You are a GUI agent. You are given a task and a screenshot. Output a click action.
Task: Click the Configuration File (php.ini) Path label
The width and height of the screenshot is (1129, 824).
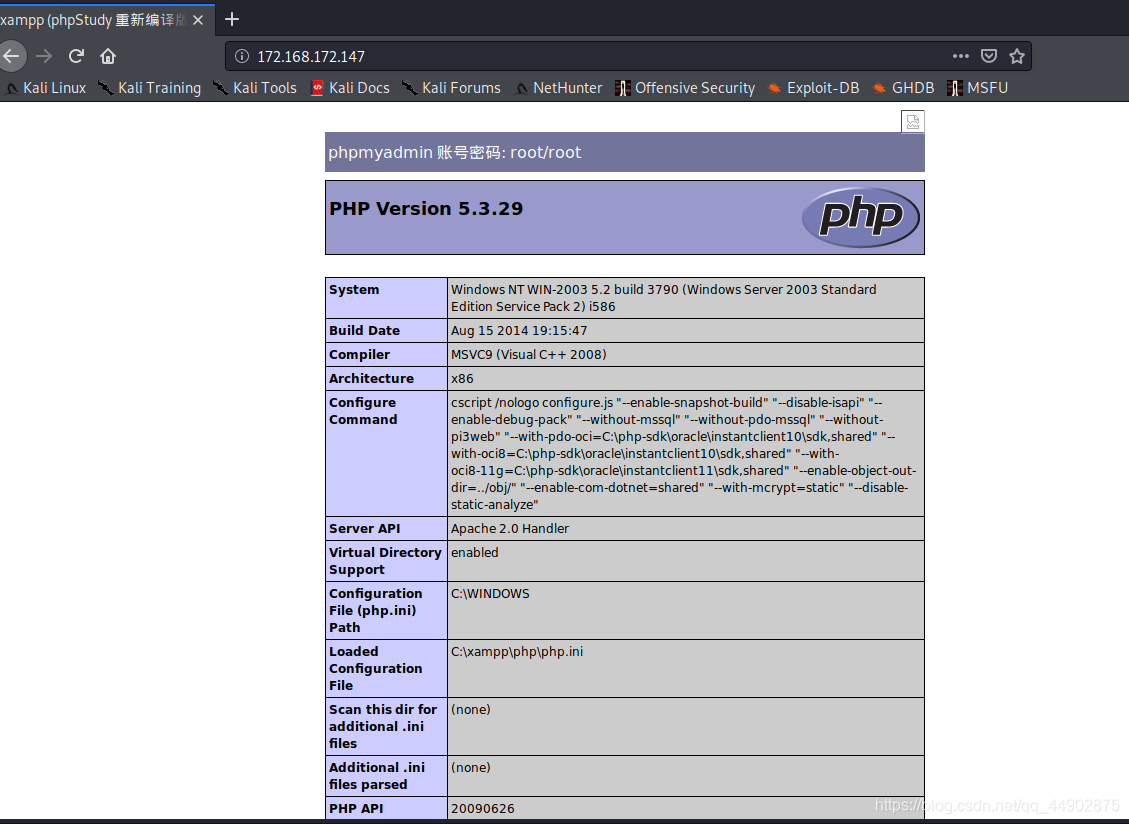coord(376,610)
